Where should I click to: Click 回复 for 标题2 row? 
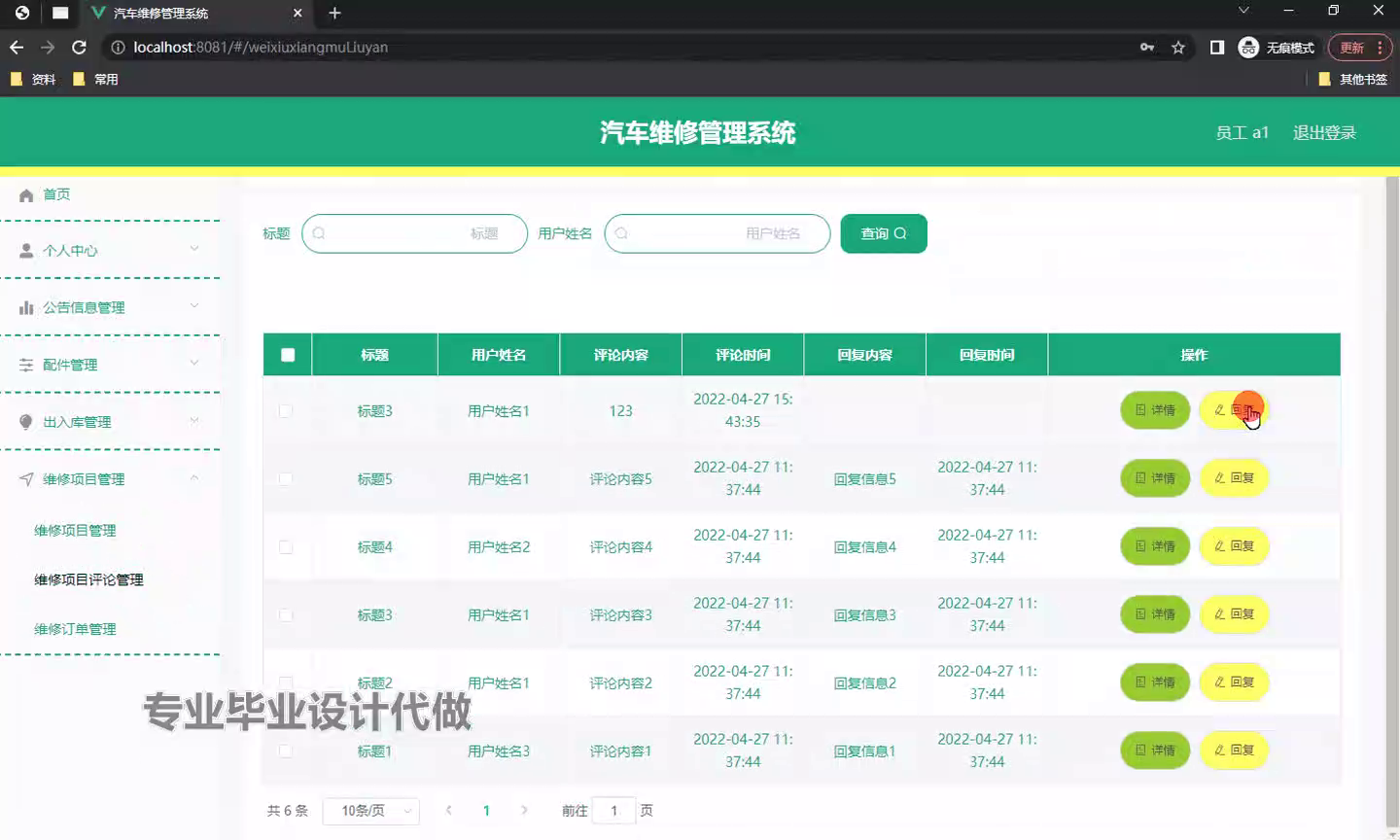click(x=1234, y=682)
